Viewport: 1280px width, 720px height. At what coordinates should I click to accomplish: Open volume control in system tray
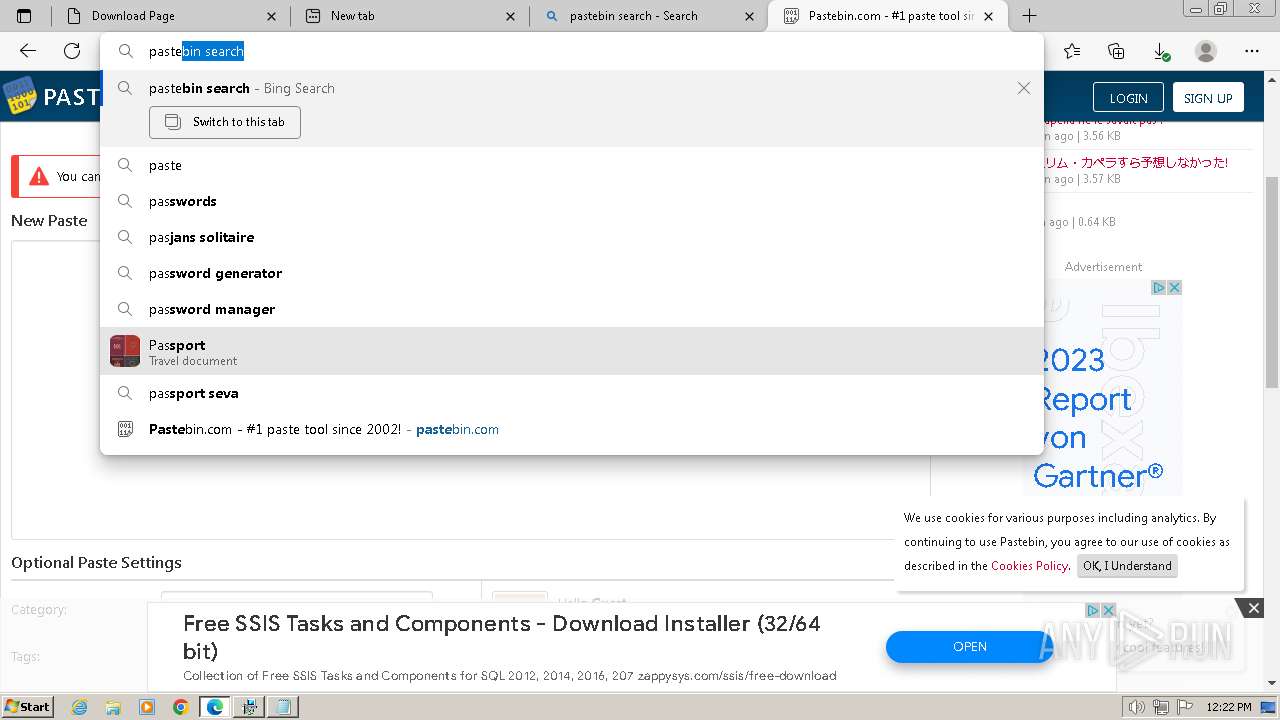coord(1136,707)
